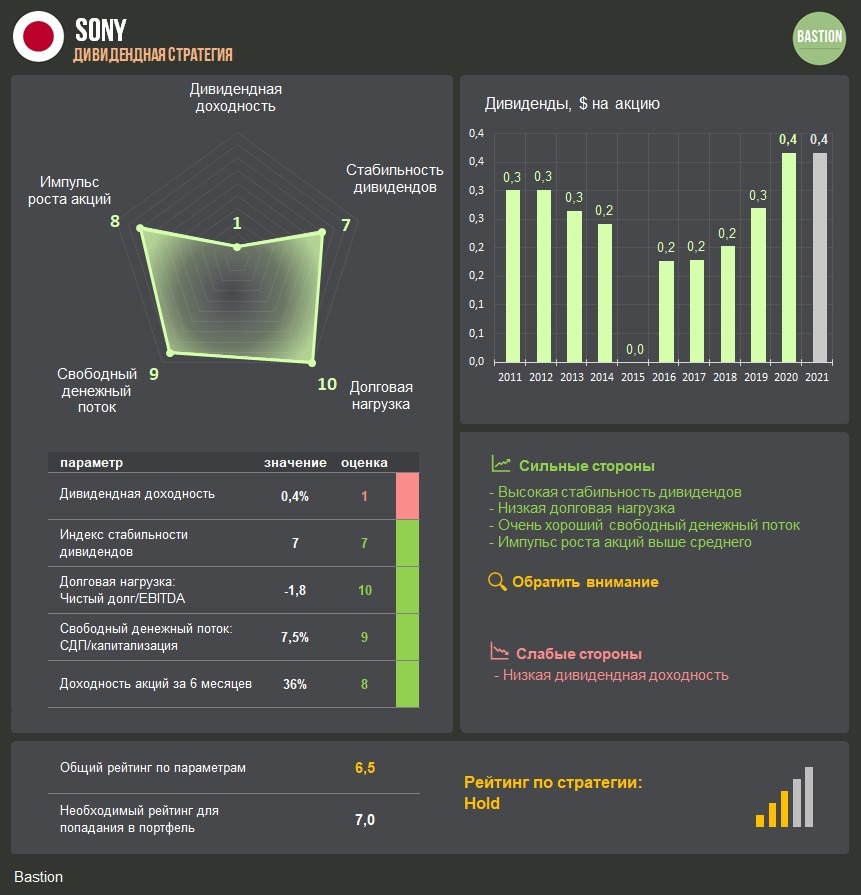Viewport: 861px width, 895px height.
Task: Click the falling chart icon beside Слабые стороны
Action: pyautogui.click(x=499, y=651)
